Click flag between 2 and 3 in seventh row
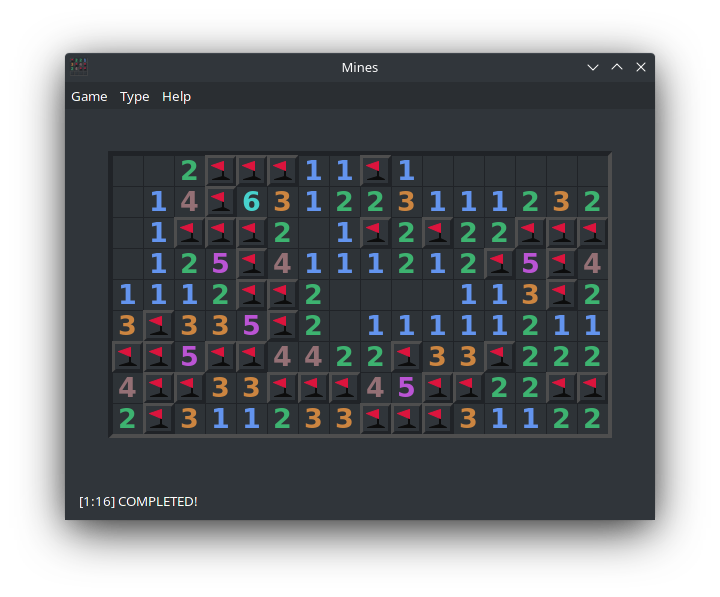The height and width of the screenshot is (597, 720). (406, 357)
